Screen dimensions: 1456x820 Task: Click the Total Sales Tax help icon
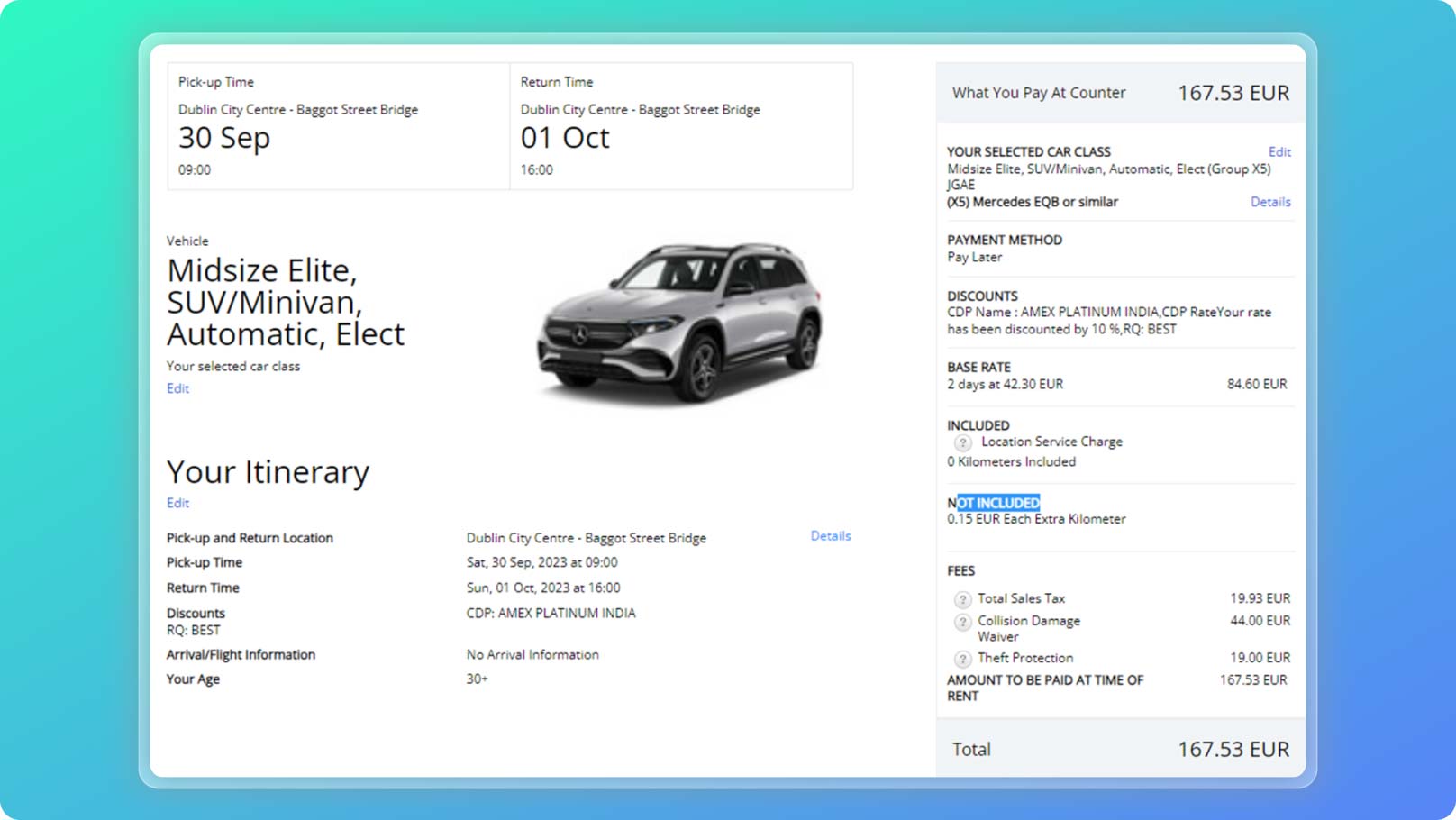point(962,599)
